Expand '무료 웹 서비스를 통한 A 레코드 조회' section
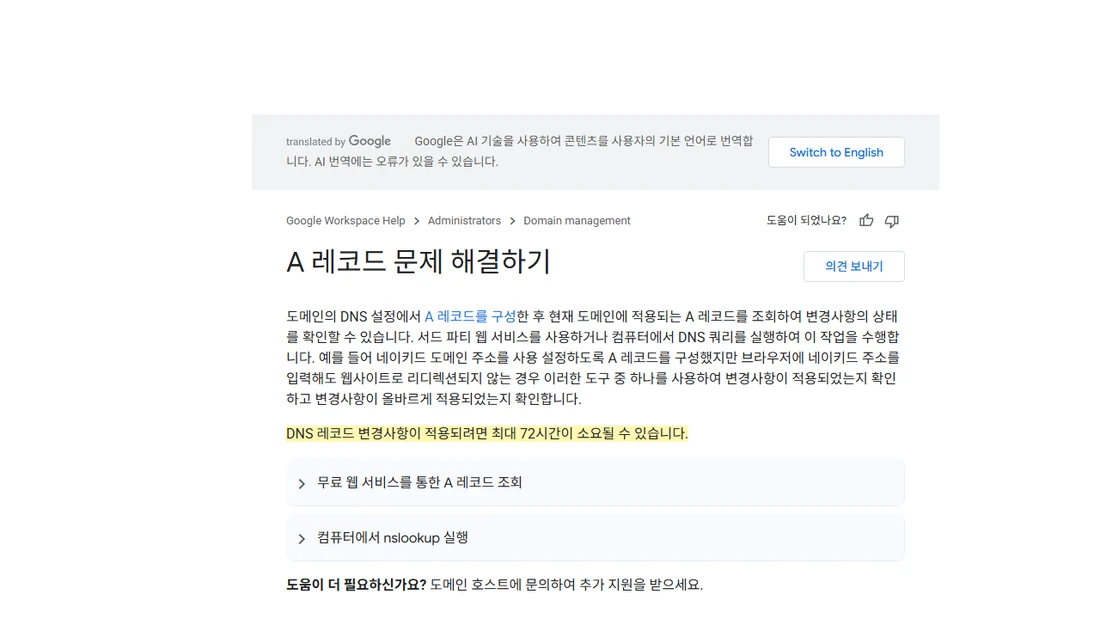Image resolution: width=1100 pixels, height=619 pixels. pos(595,483)
